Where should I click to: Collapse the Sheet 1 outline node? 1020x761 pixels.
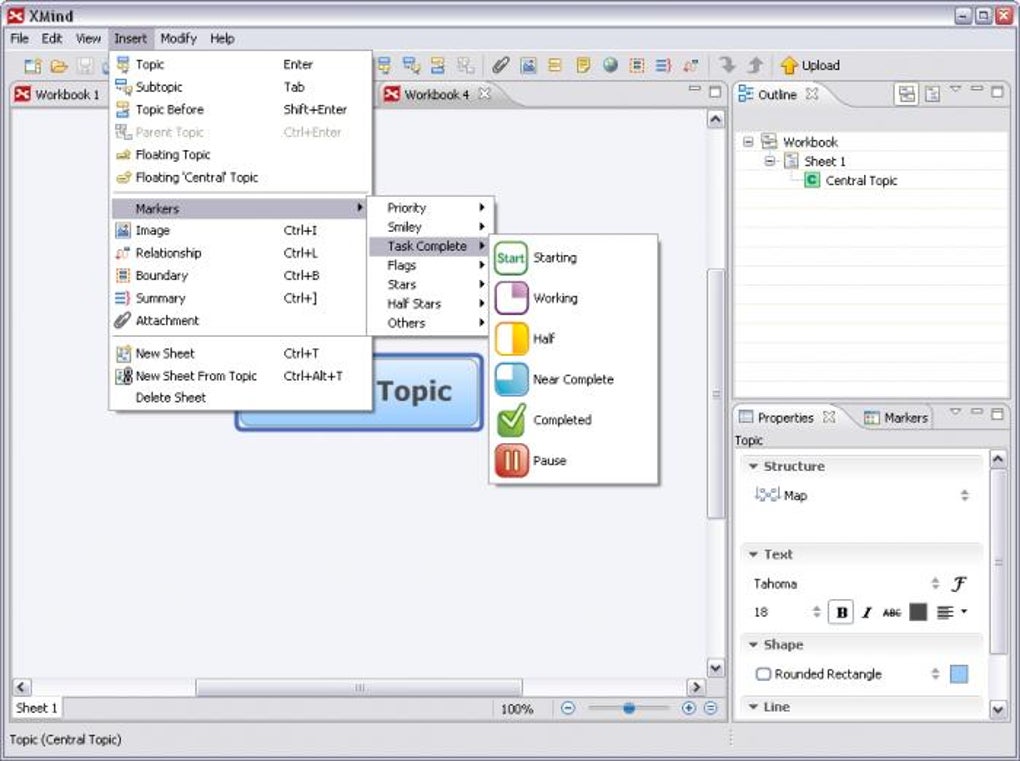click(770, 161)
